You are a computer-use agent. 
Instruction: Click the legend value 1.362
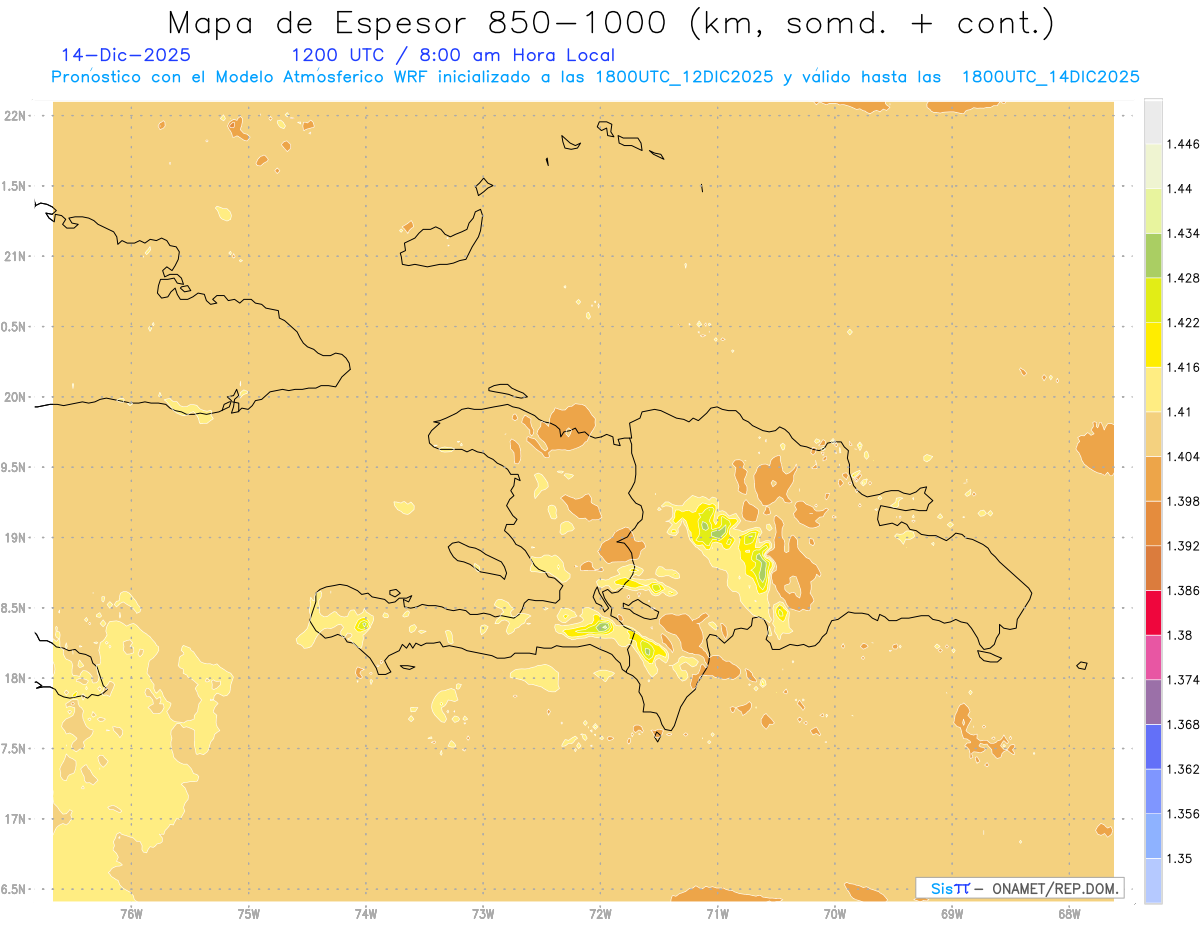point(1182,768)
